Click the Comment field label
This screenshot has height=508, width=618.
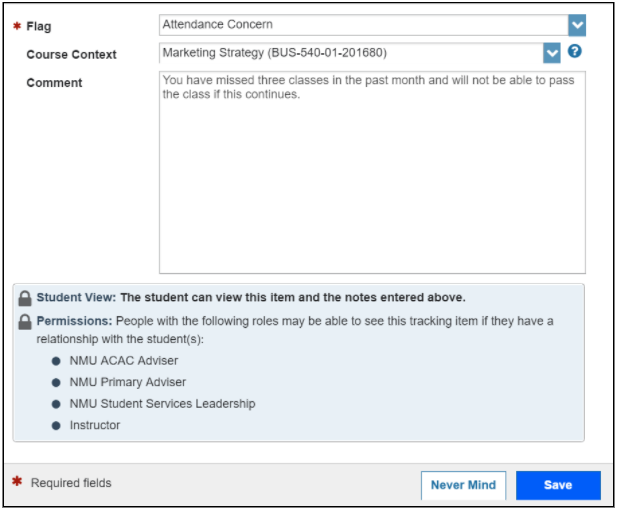pos(54,82)
